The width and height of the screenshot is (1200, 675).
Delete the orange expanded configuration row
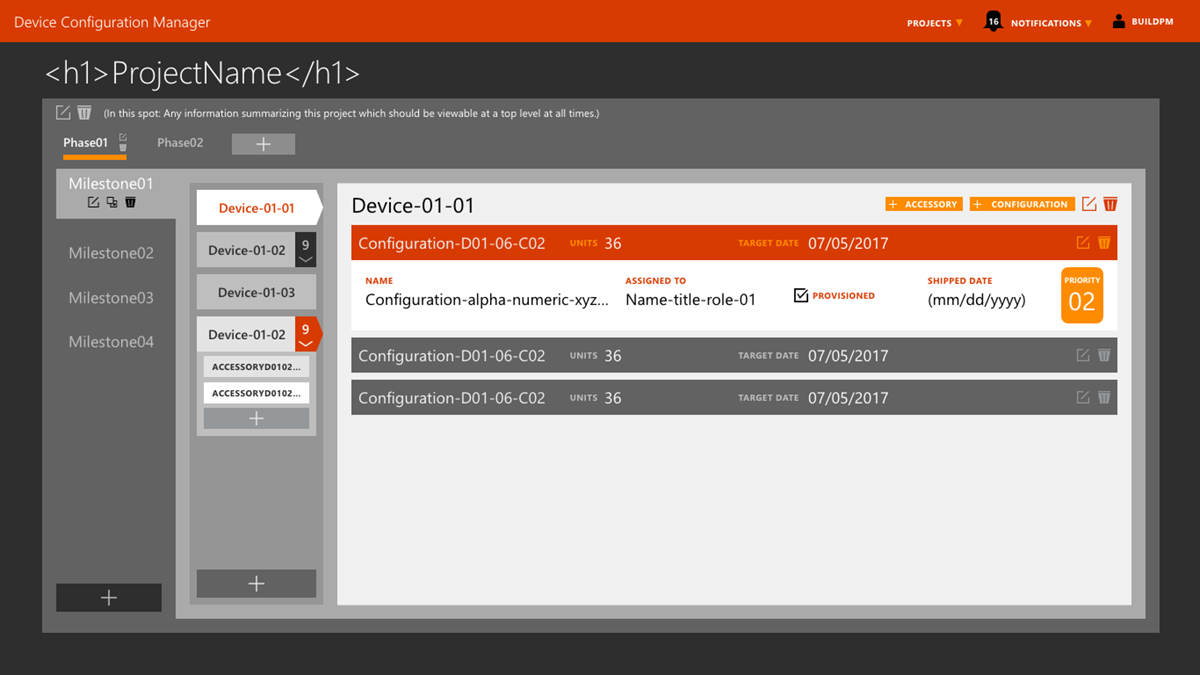(x=1104, y=243)
